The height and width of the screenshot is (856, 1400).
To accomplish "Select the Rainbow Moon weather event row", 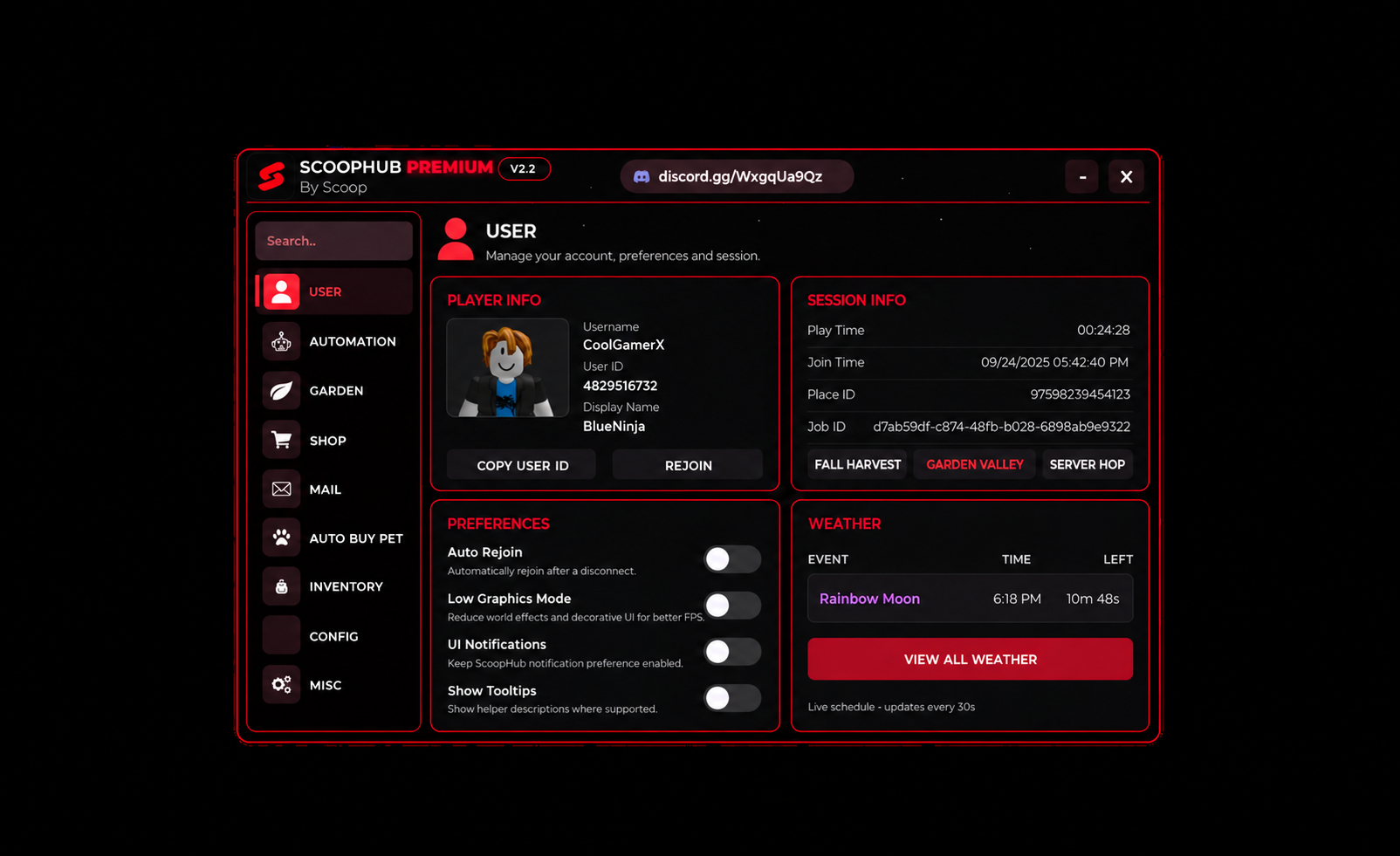I will point(970,599).
